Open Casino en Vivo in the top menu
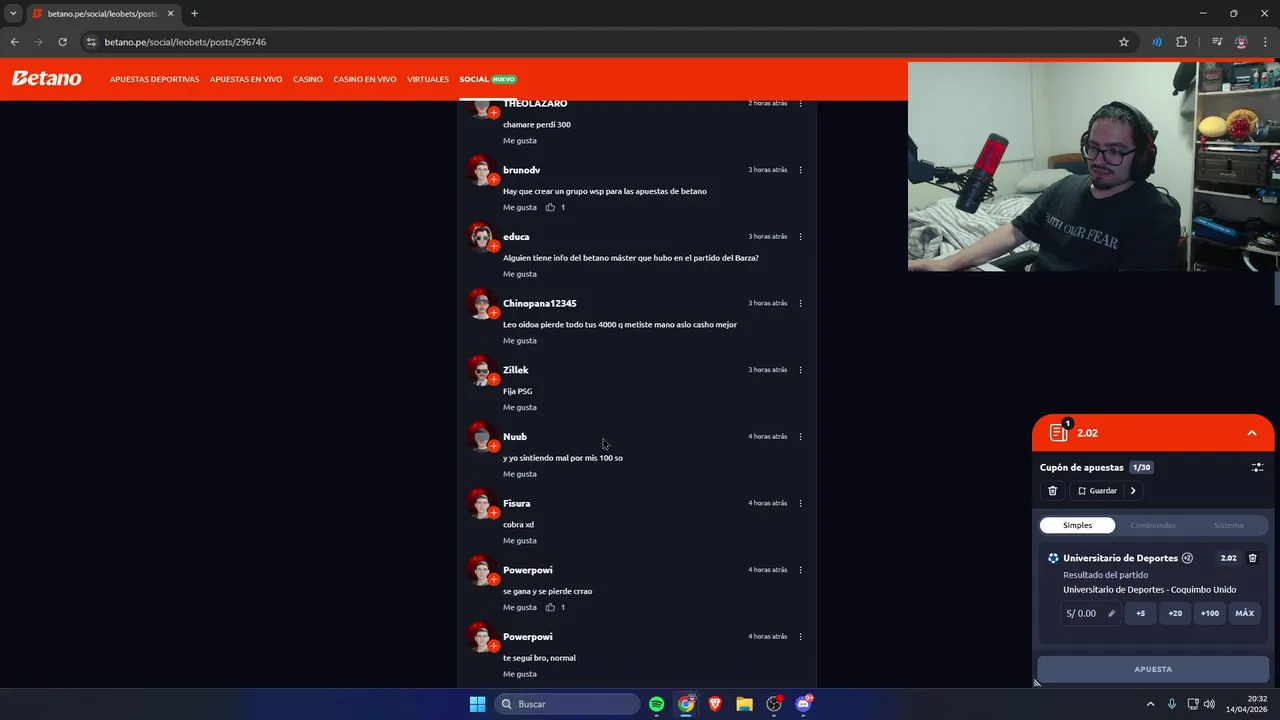This screenshot has width=1280, height=720. click(x=365, y=79)
